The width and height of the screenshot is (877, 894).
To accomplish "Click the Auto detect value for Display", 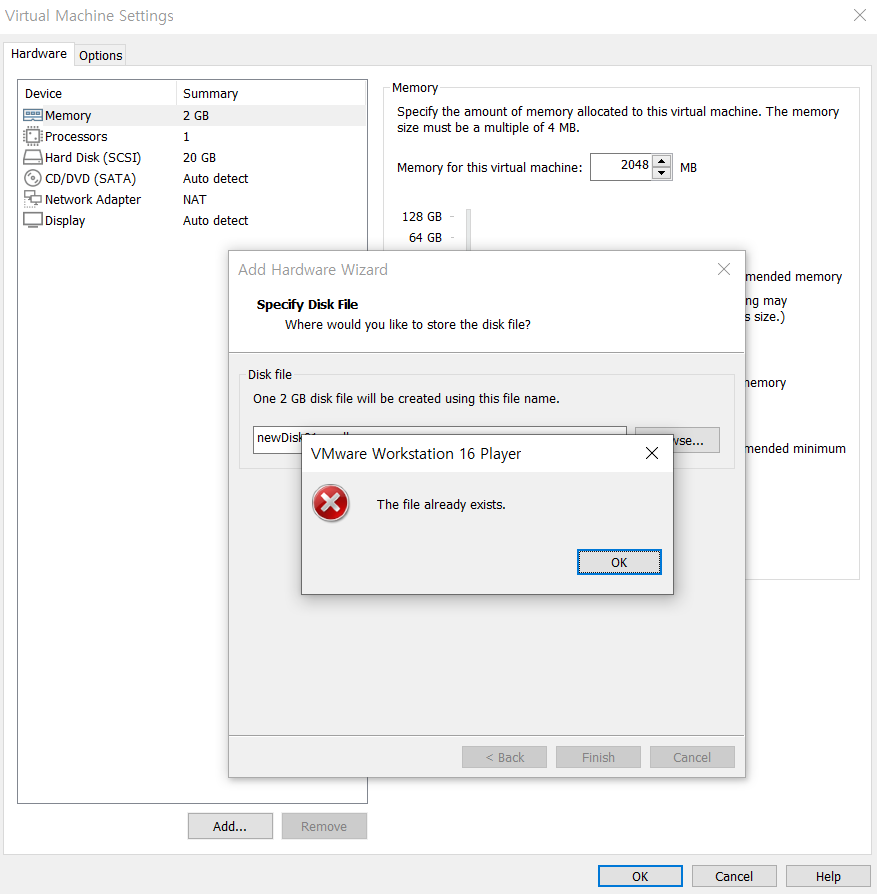I will (x=215, y=220).
